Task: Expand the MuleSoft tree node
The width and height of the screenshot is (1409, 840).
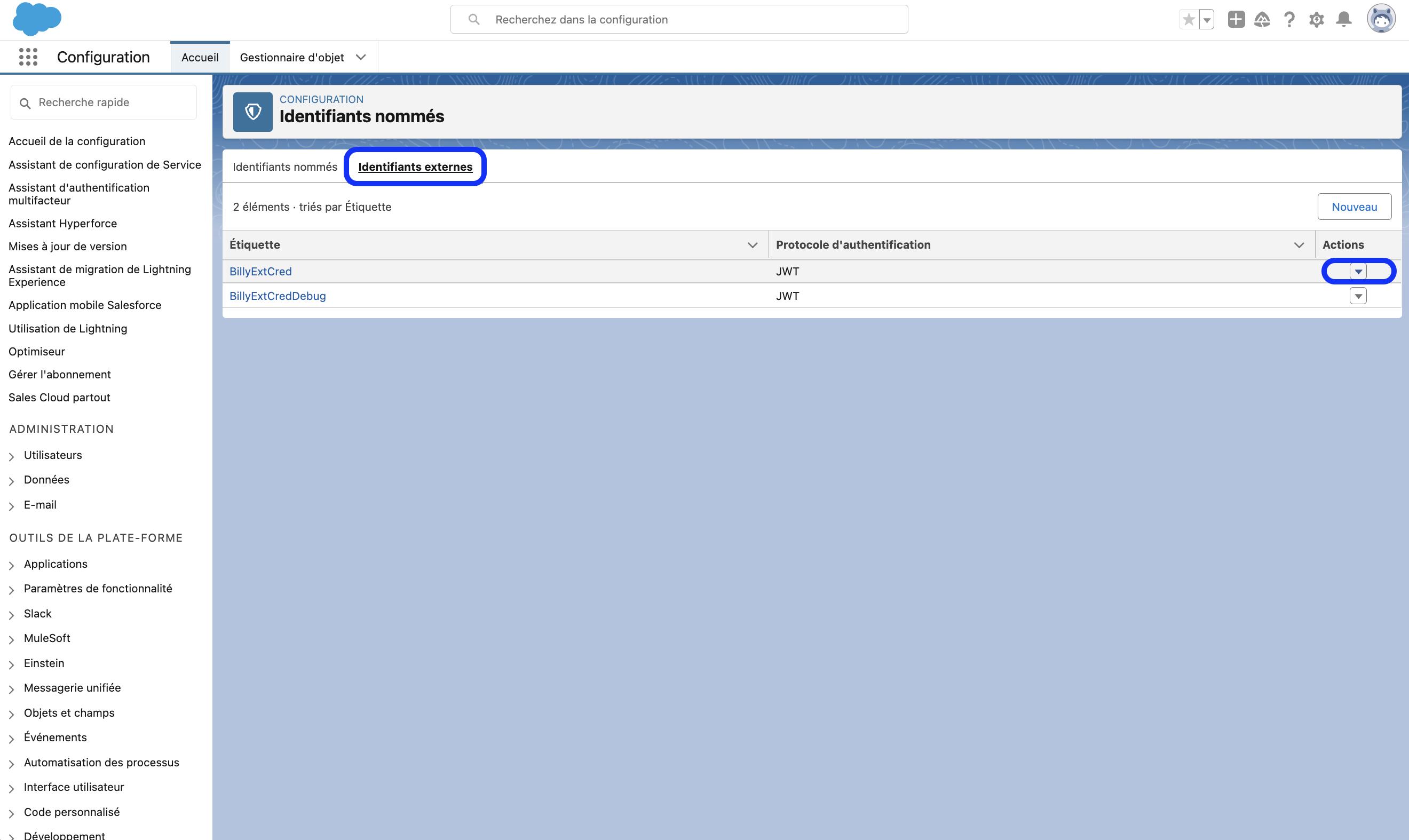Action: coord(11,640)
